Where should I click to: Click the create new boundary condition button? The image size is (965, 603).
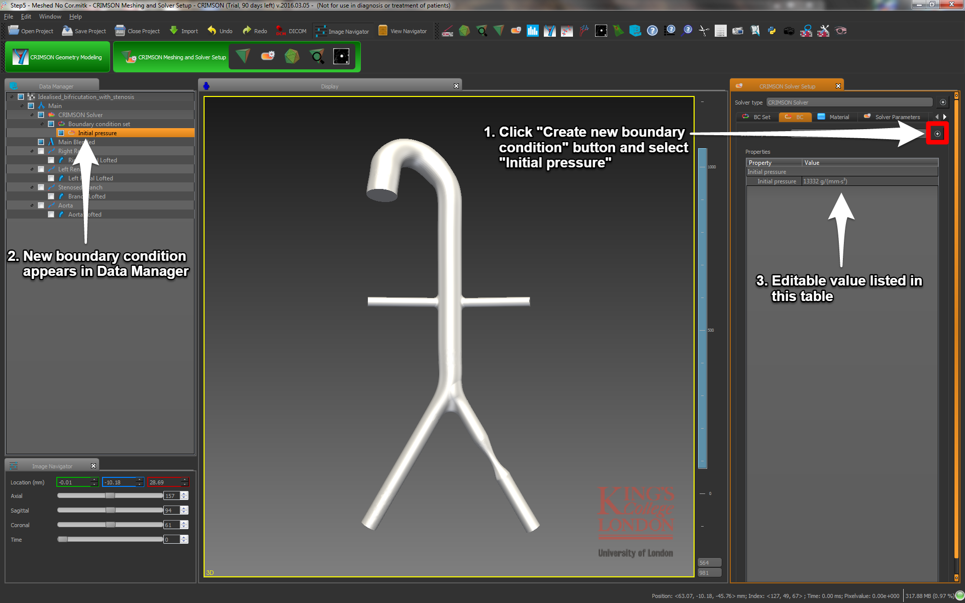937,133
